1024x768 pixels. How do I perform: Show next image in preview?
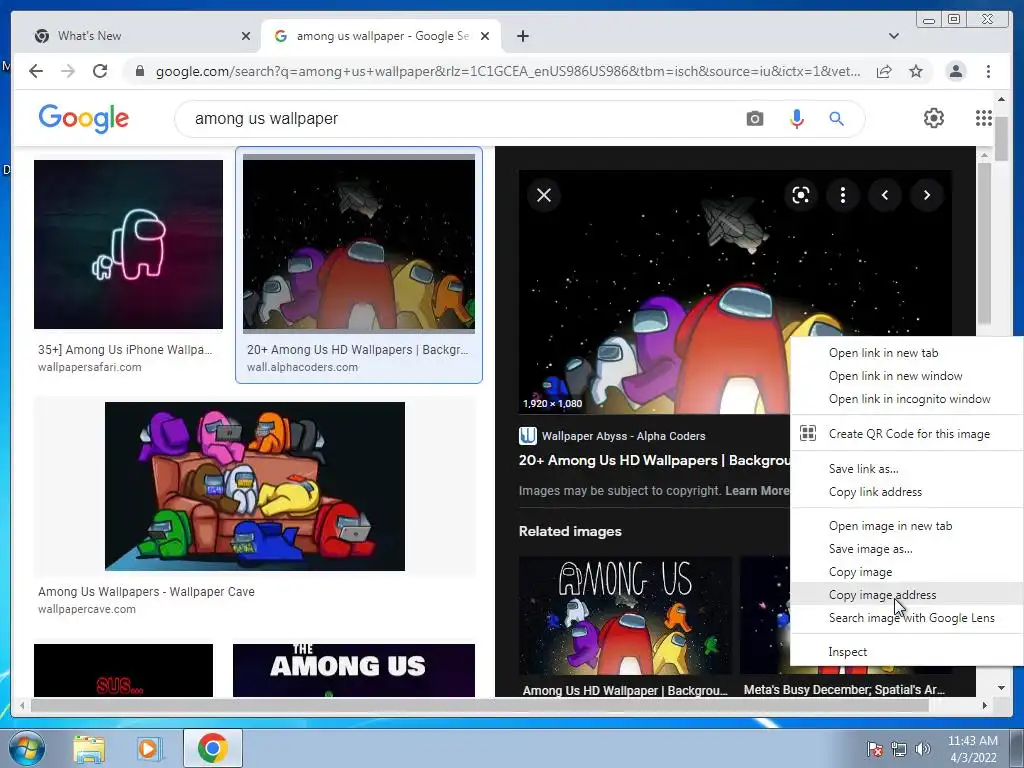point(927,195)
